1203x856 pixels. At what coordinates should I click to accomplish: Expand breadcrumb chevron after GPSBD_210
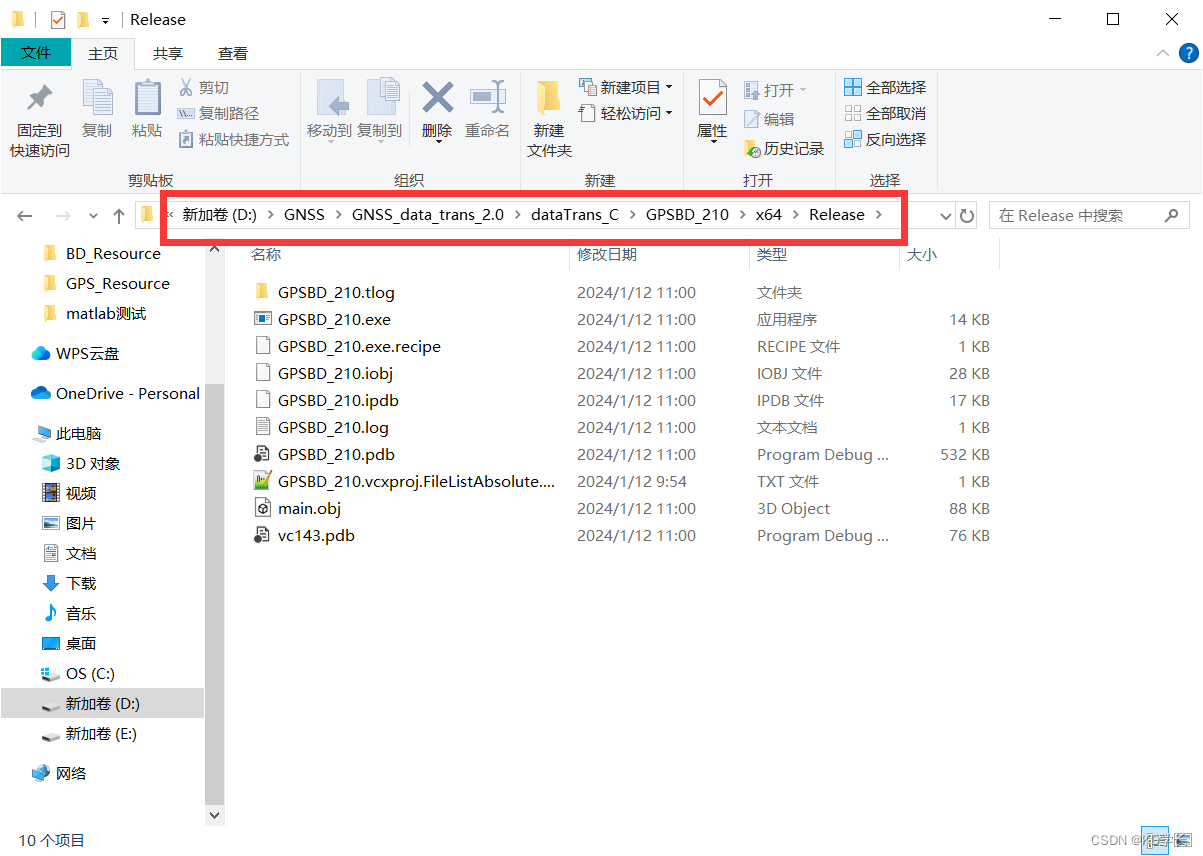pos(740,214)
